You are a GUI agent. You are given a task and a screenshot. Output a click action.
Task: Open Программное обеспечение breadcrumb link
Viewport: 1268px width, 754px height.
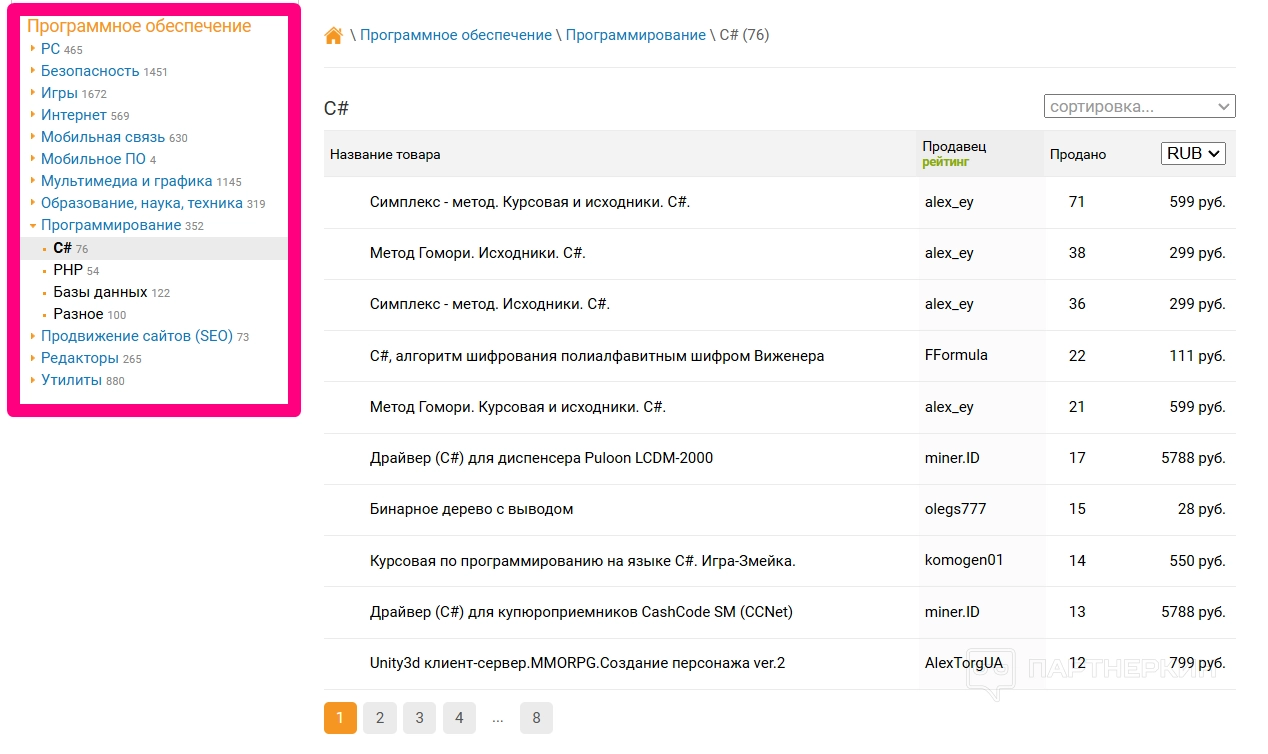coord(455,35)
